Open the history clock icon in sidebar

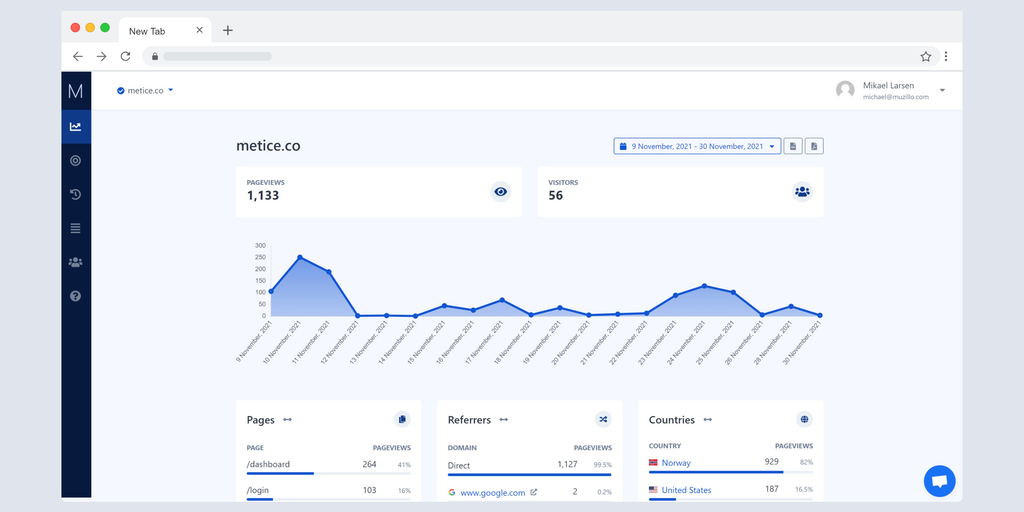coord(75,194)
